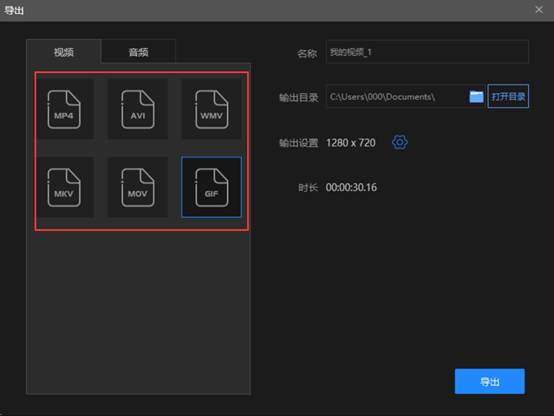Edit the 名称 file name field

click(x=427, y=52)
